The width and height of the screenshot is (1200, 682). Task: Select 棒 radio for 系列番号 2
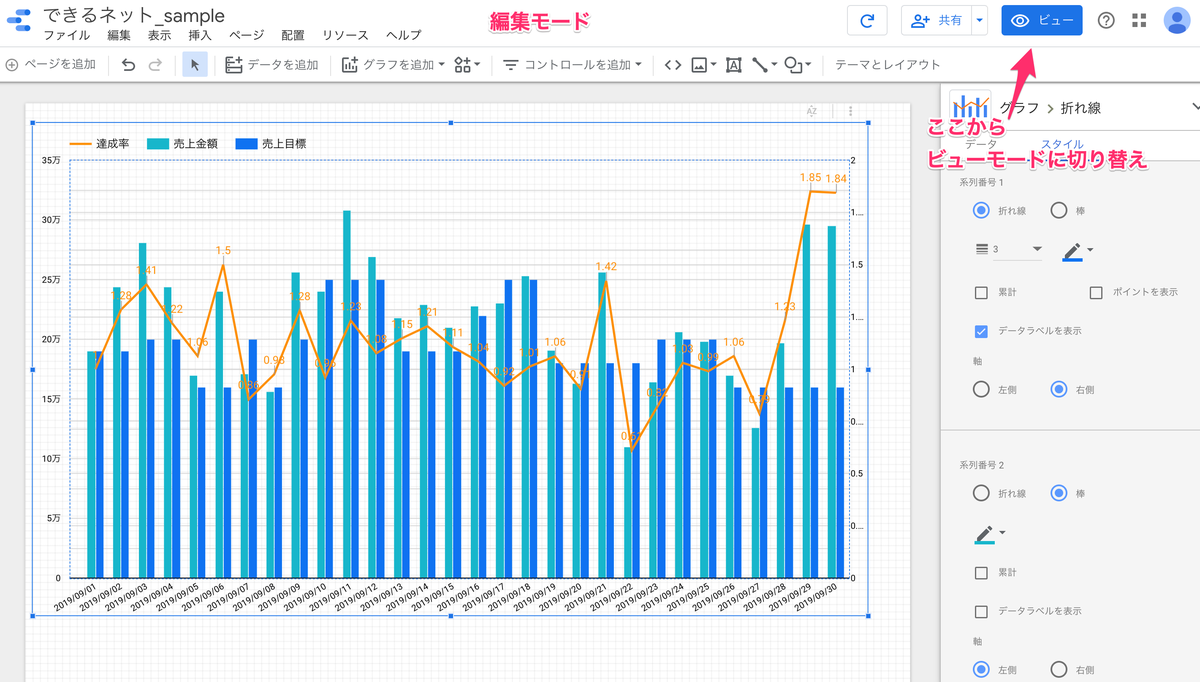pyautogui.click(x=1059, y=493)
